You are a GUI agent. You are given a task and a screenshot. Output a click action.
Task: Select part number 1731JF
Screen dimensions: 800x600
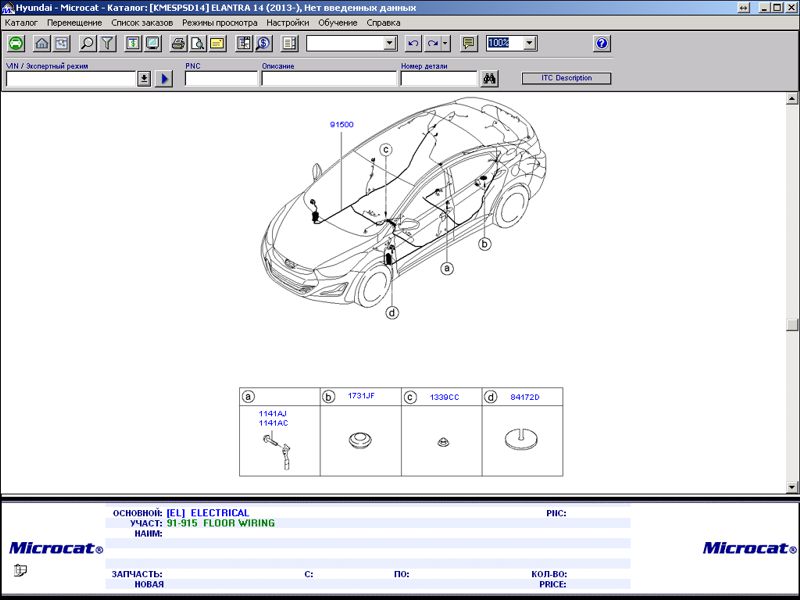coord(361,395)
